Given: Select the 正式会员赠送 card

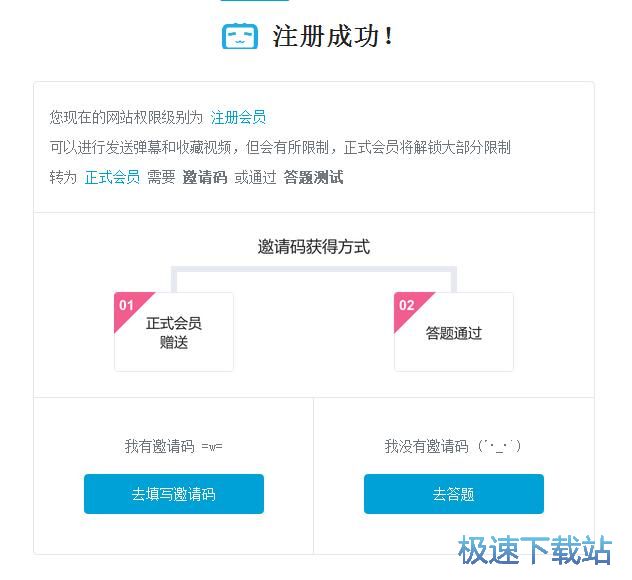Looking at the screenshot, I should [x=174, y=333].
